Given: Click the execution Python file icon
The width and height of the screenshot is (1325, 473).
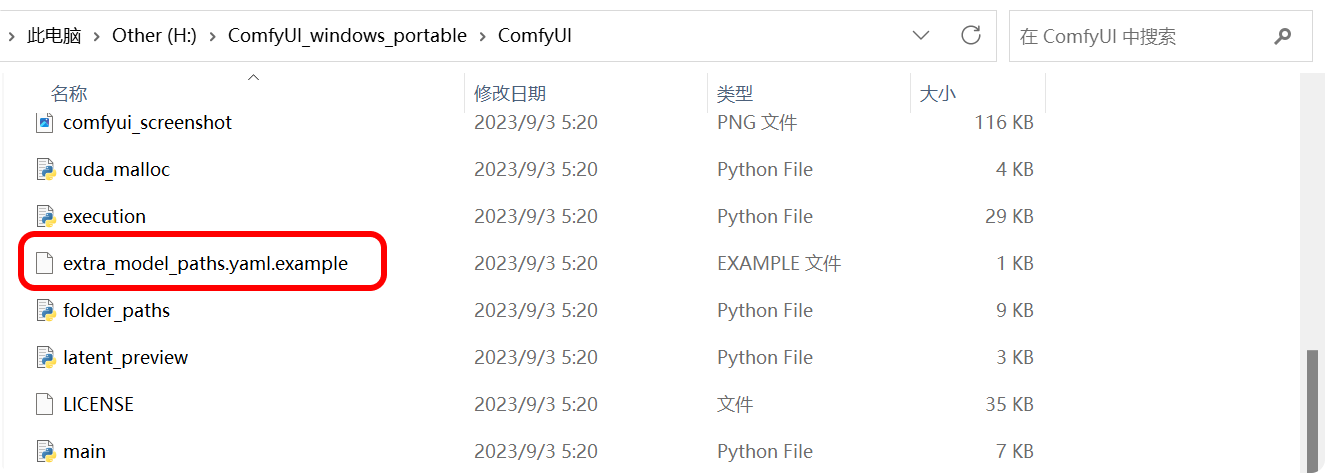Looking at the screenshot, I should coord(44,217).
